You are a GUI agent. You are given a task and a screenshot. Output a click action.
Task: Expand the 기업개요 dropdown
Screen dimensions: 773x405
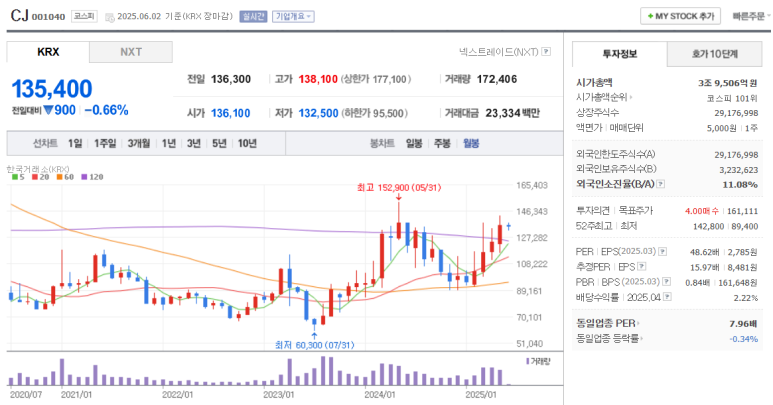coord(293,17)
